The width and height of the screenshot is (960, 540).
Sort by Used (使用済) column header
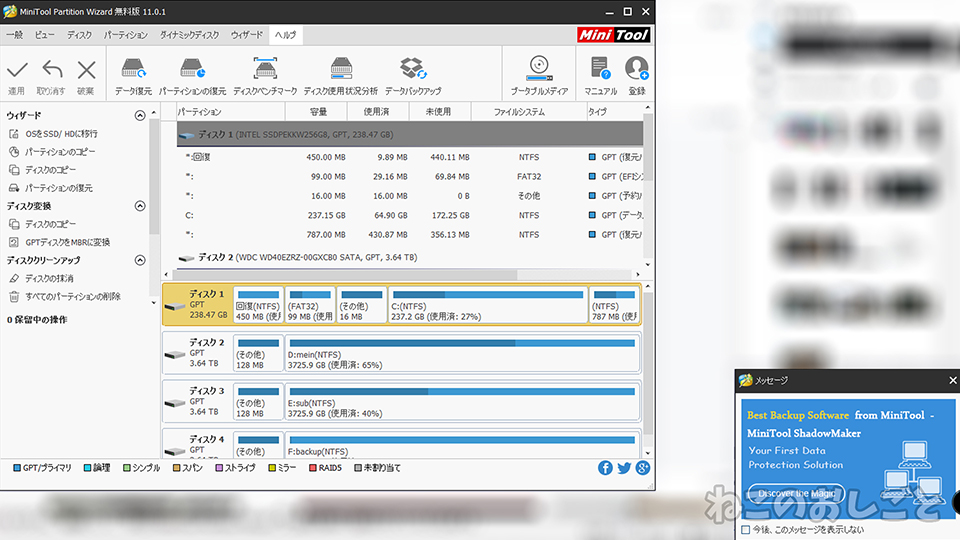tap(377, 112)
